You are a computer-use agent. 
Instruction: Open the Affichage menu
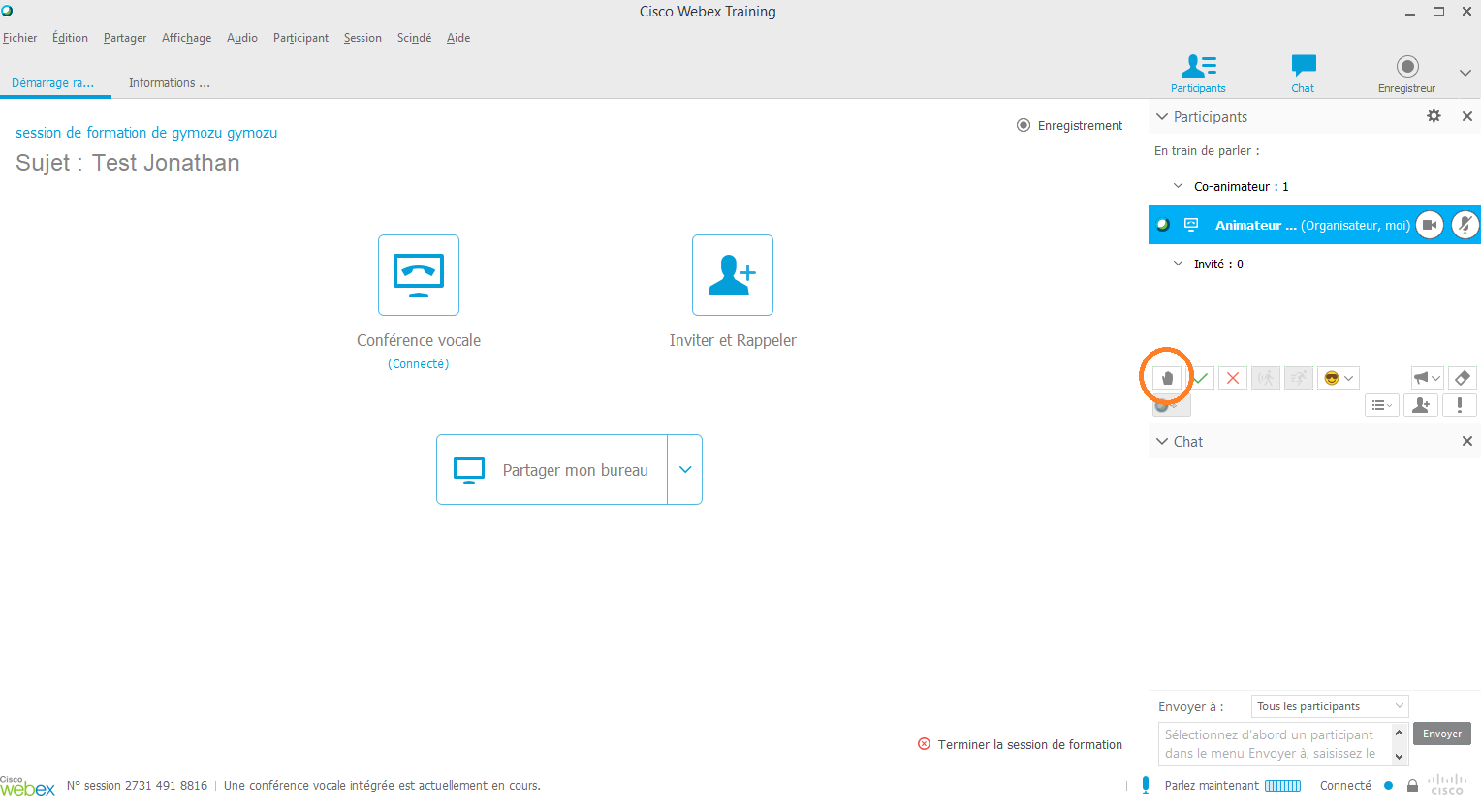tap(186, 38)
